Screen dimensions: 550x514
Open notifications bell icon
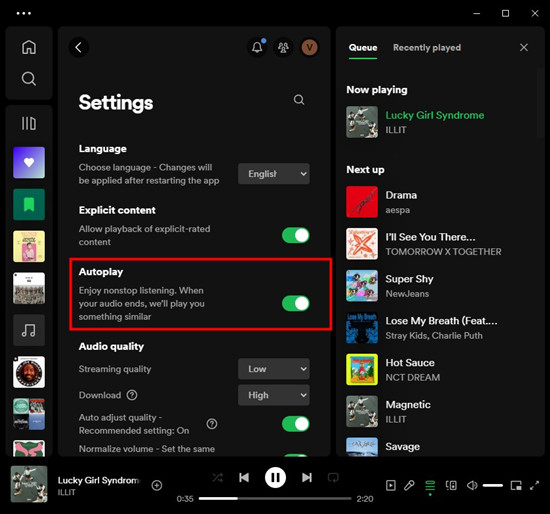click(x=257, y=47)
